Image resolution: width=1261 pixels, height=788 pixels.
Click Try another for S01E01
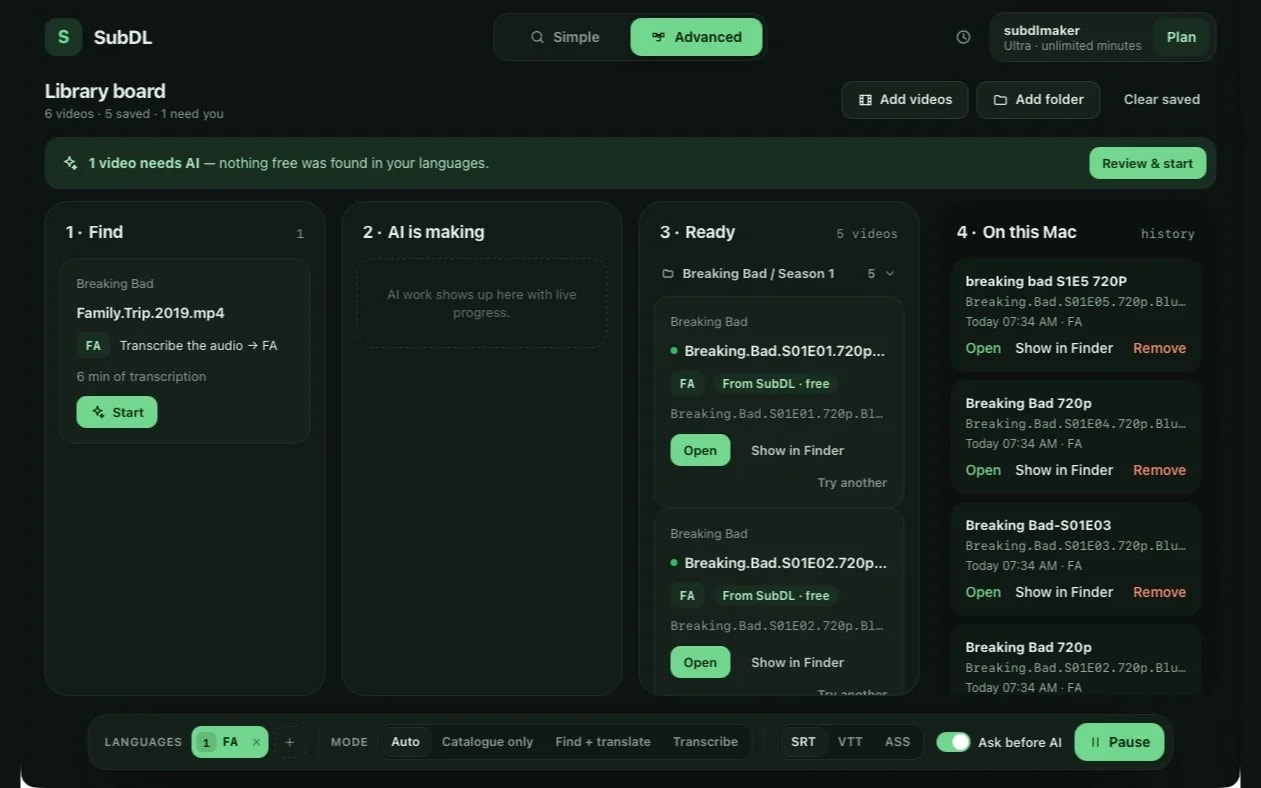coord(852,483)
